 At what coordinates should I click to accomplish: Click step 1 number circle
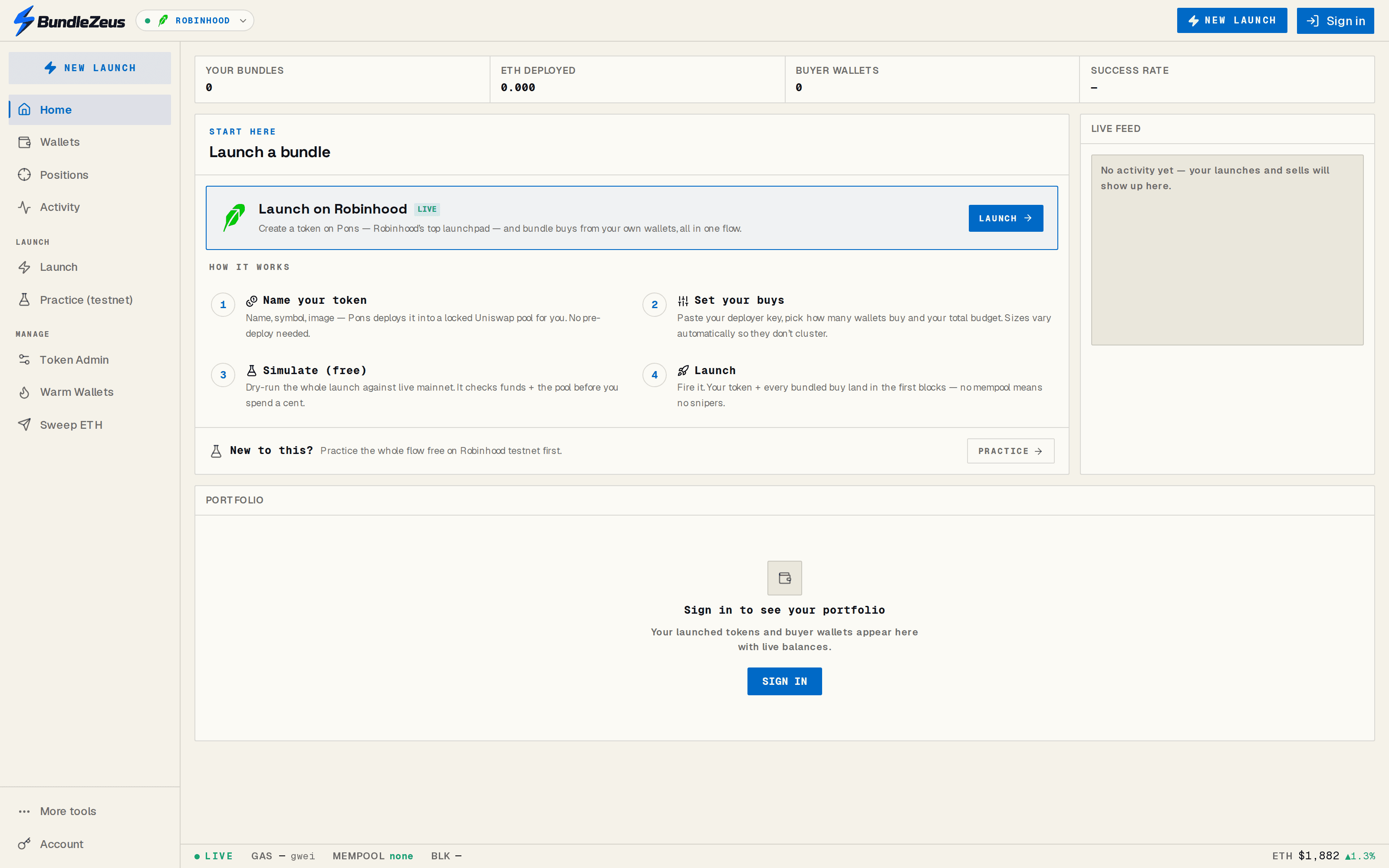[223, 305]
